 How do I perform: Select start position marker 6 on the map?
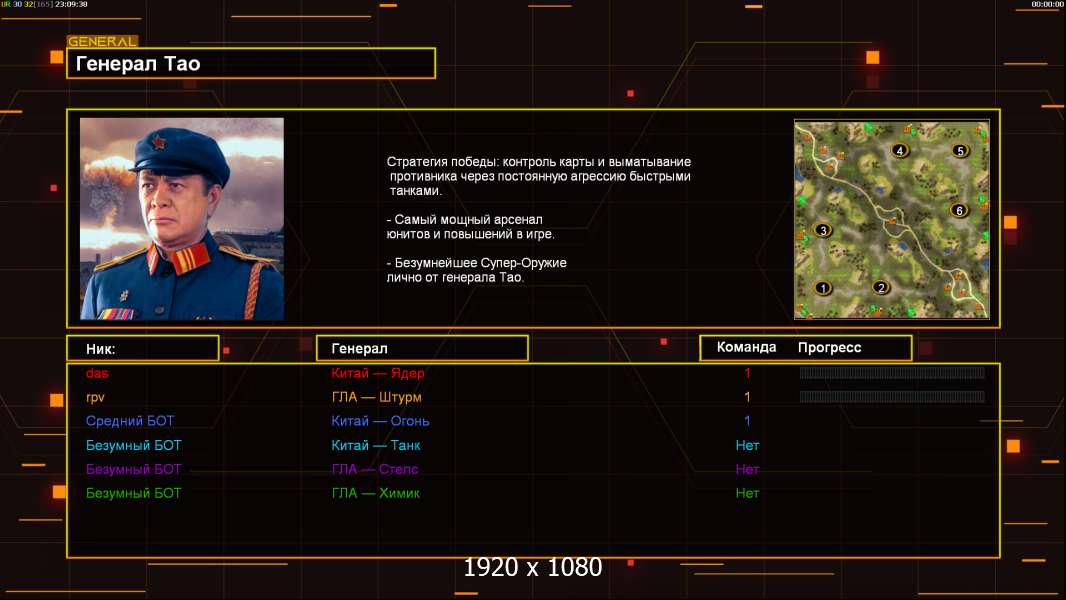(959, 211)
